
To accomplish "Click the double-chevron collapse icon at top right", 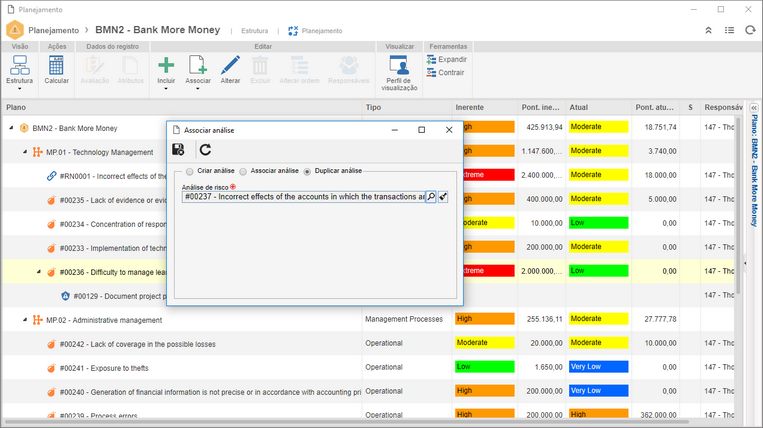I will 708,30.
